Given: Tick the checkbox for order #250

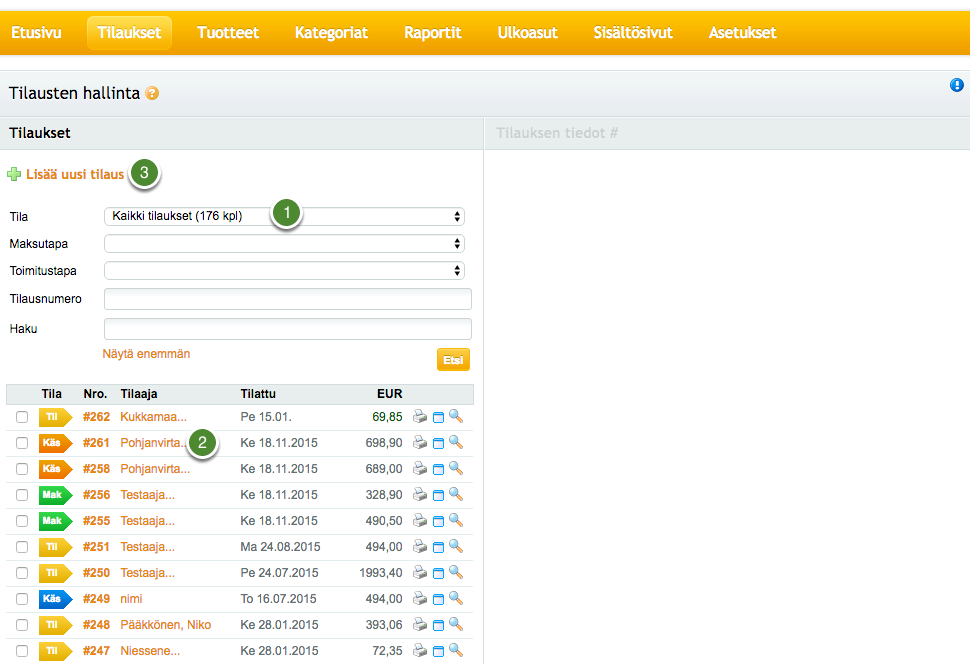Looking at the screenshot, I should (22, 573).
